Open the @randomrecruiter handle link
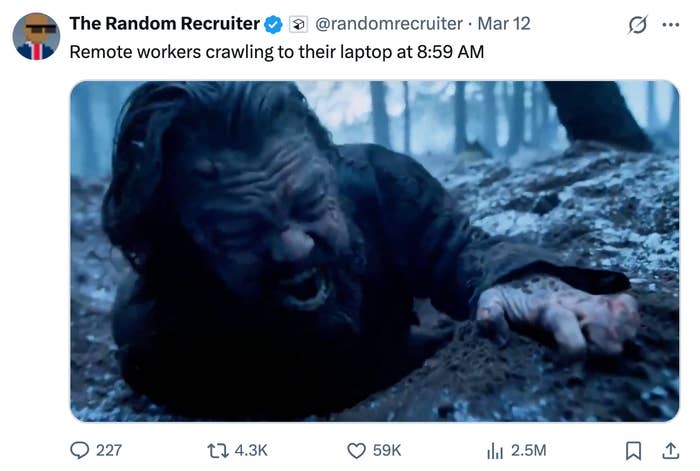Image resolution: width=700 pixels, height=471 pixels. click(389, 23)
